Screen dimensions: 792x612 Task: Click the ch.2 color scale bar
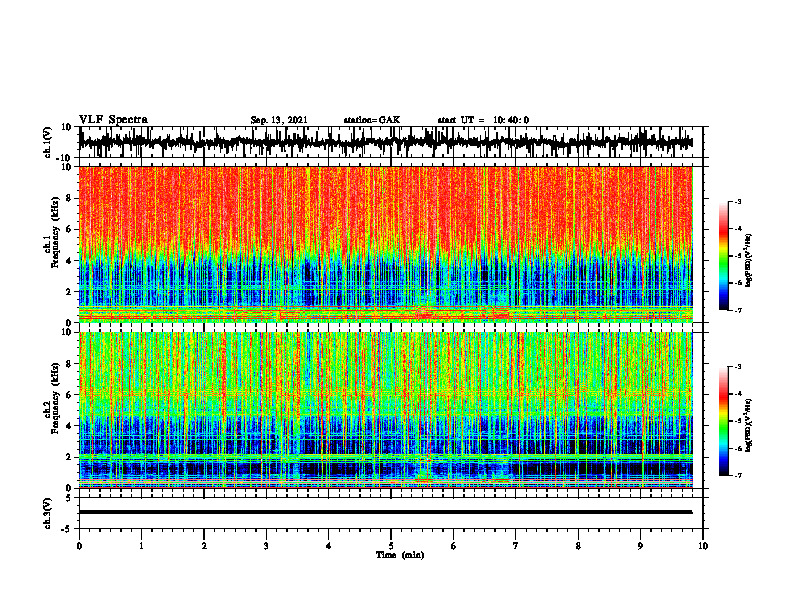724,421
